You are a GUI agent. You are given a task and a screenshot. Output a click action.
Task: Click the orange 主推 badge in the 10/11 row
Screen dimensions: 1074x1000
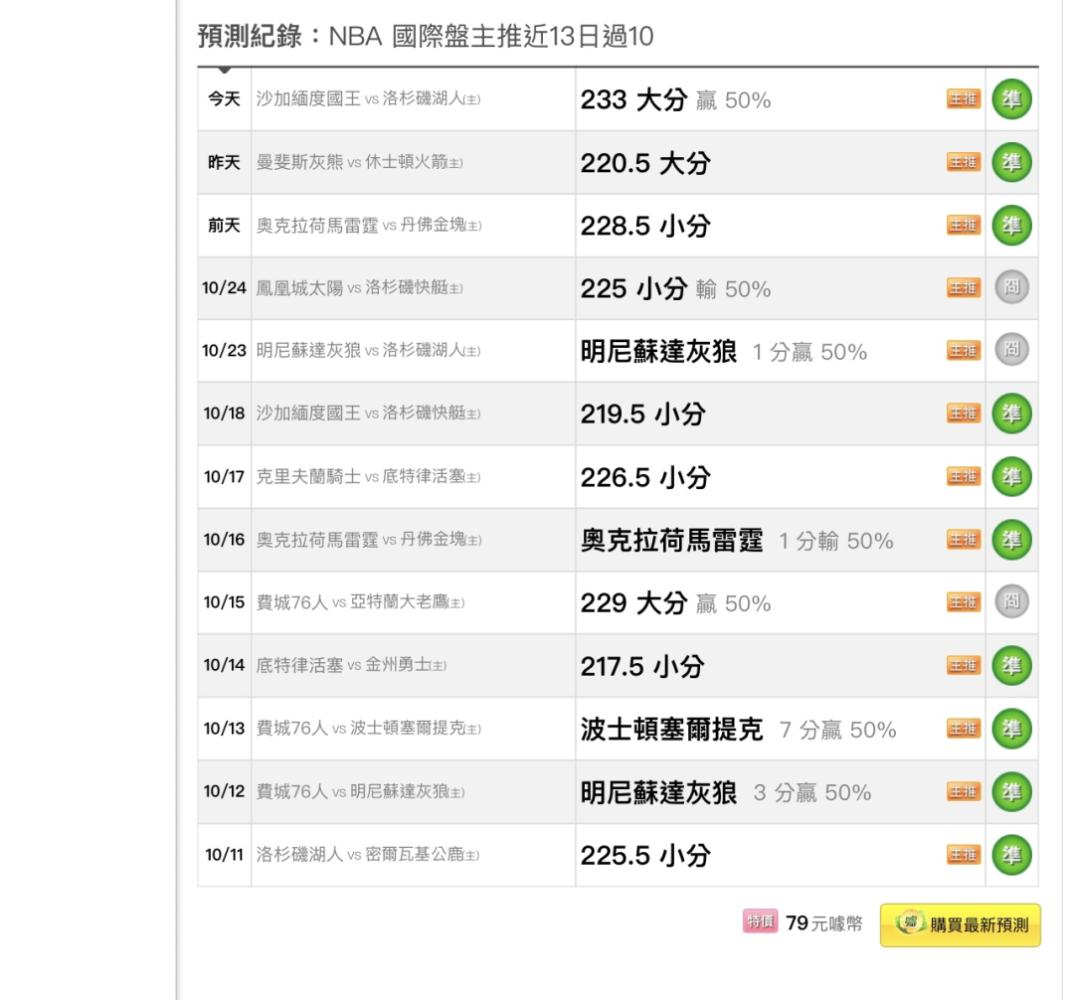point(964,855)
